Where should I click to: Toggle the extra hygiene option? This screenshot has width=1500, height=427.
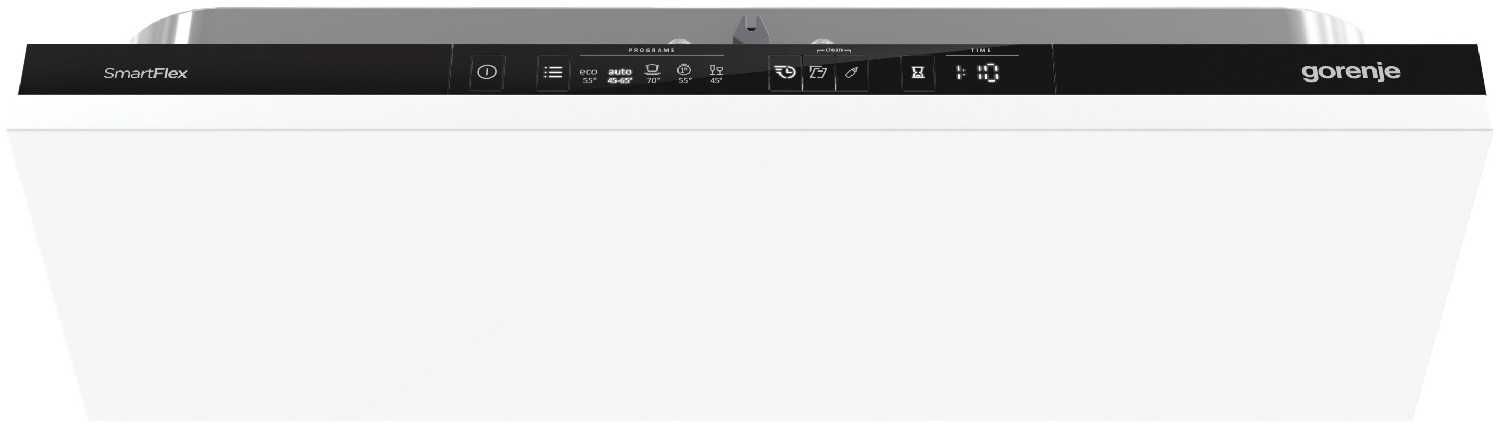(852, 73)
